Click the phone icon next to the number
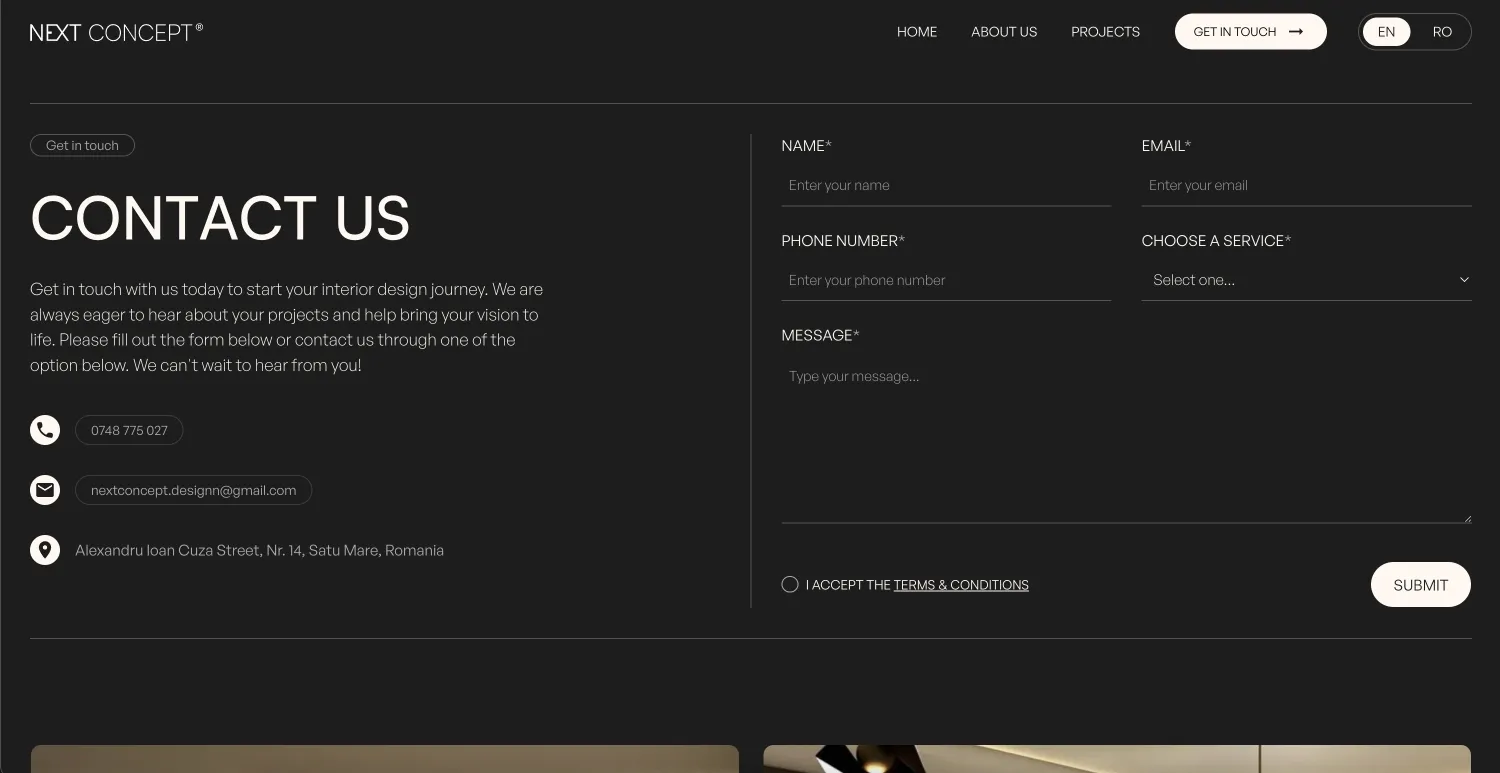 pyautogui.click(x=44, y=430)
